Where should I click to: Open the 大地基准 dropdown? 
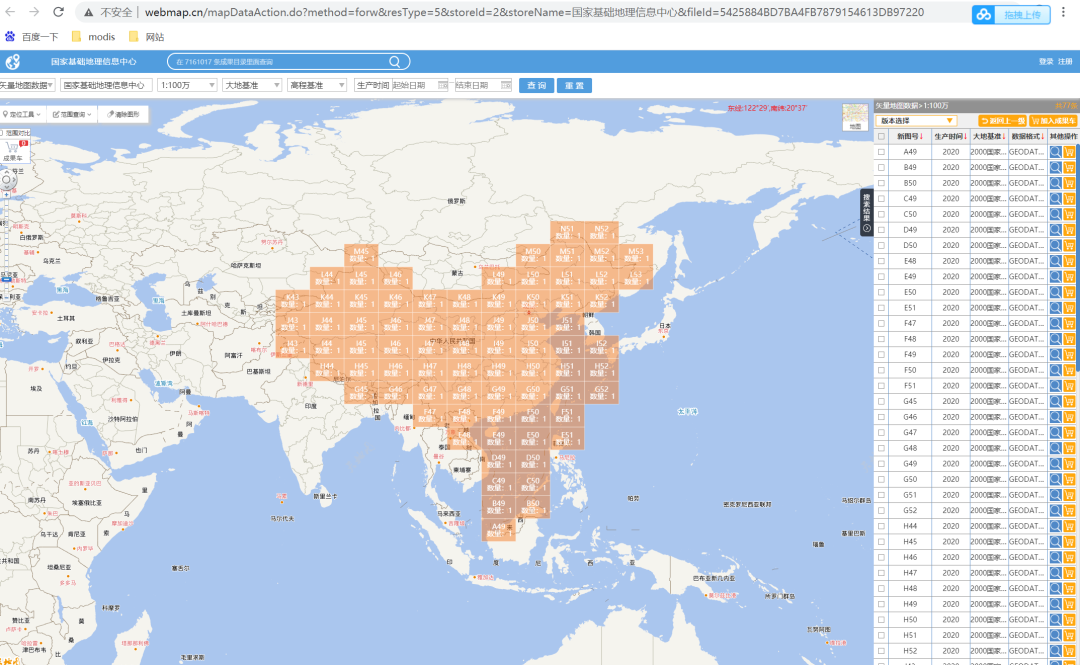click(252, 85)
